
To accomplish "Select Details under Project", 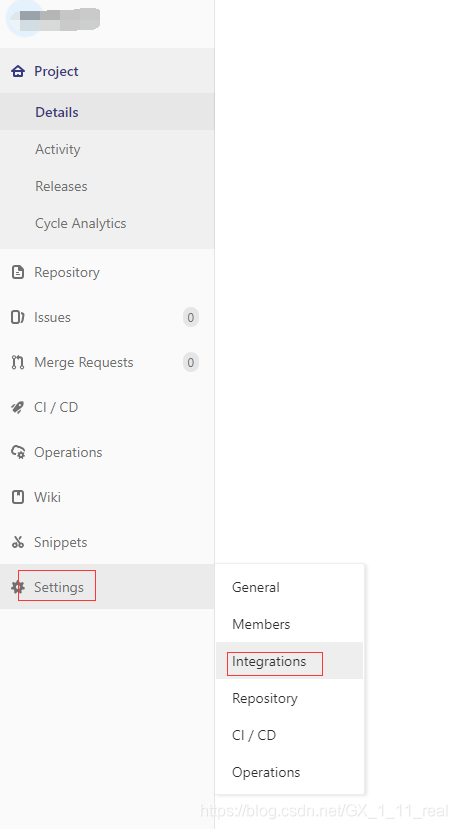I will tap(57, 112).
